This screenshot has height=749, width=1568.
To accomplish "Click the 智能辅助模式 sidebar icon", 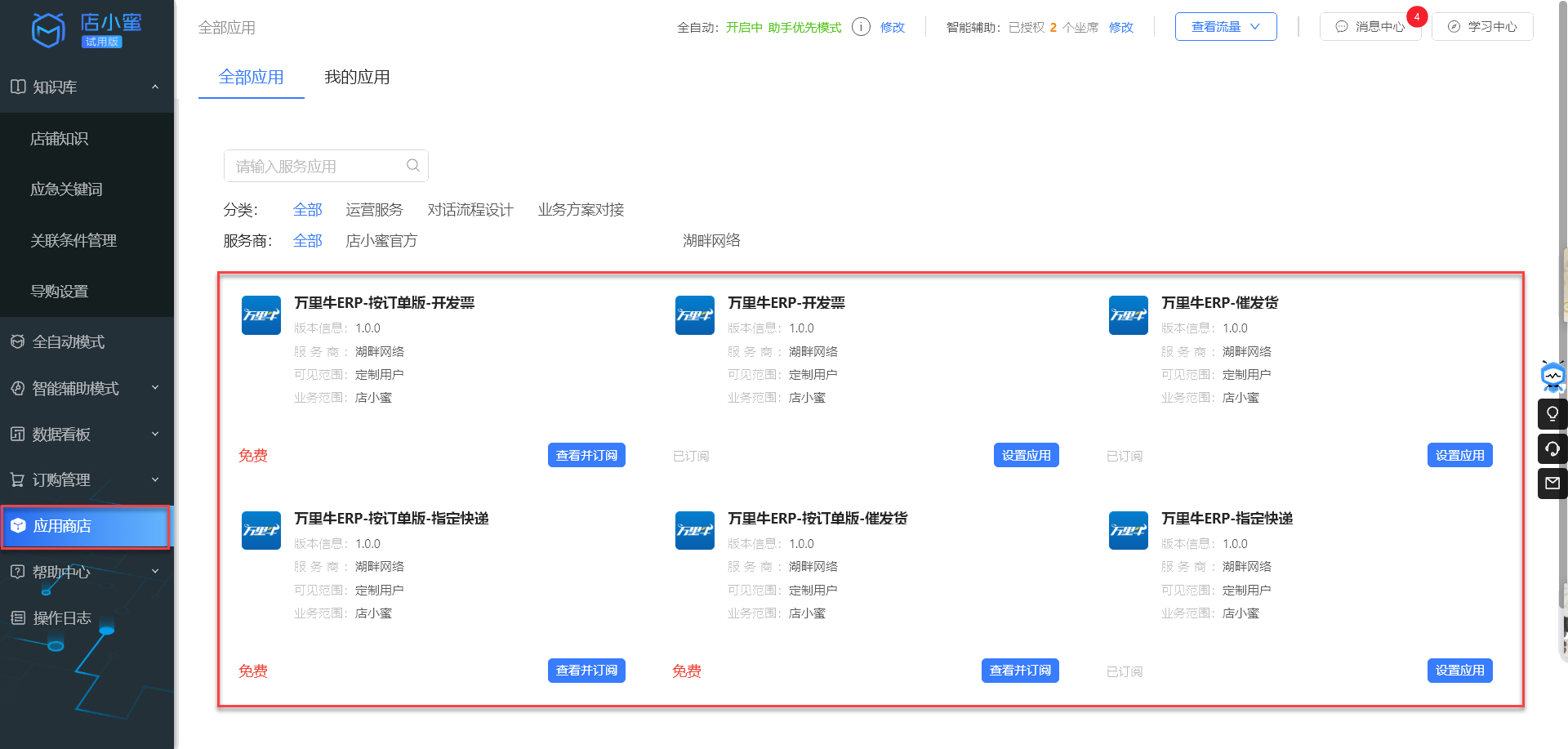I will (x=18, y=388).
